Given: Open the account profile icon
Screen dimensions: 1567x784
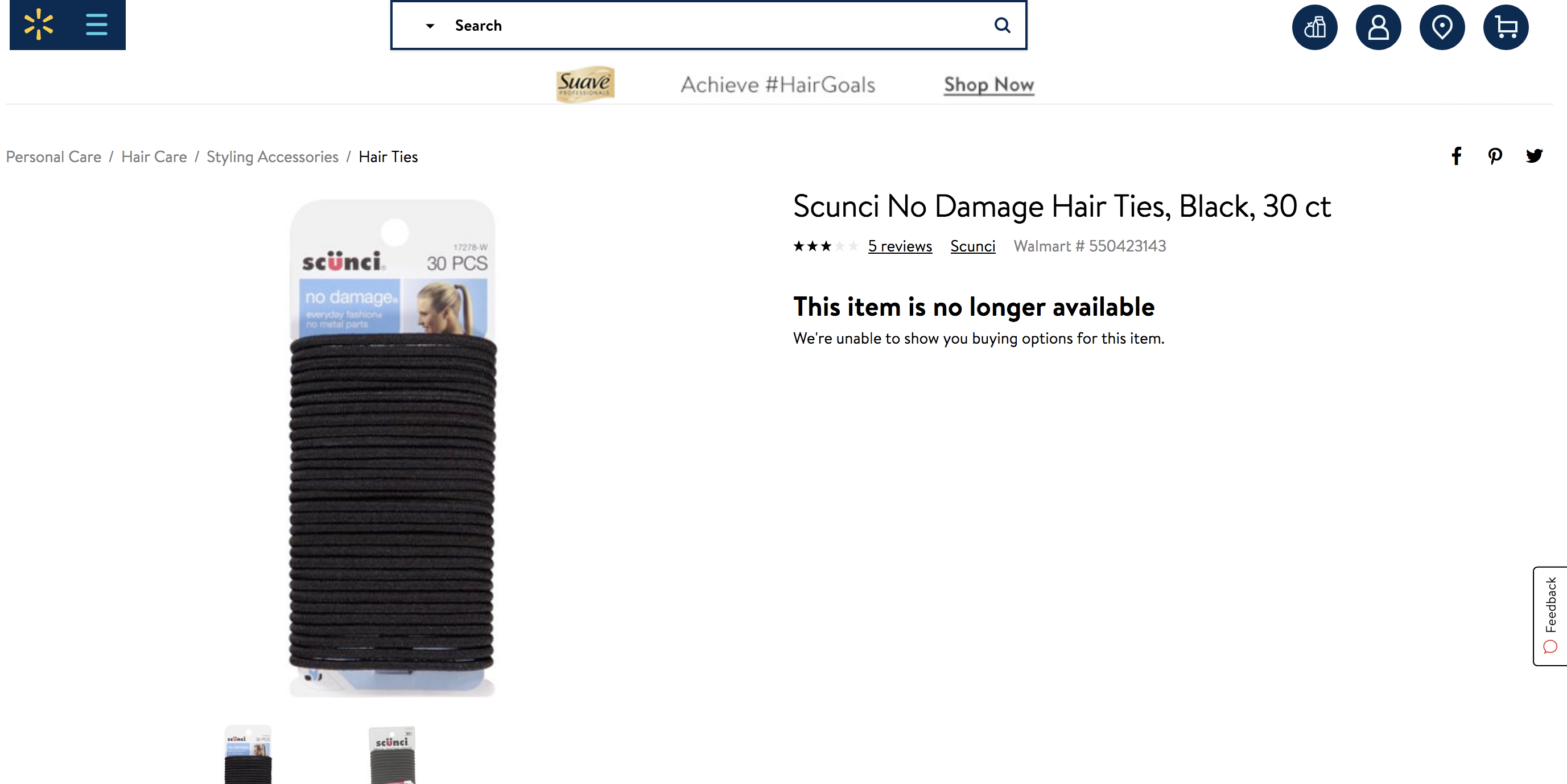Looking at the screenshot, I should [x=1378, y=27].
